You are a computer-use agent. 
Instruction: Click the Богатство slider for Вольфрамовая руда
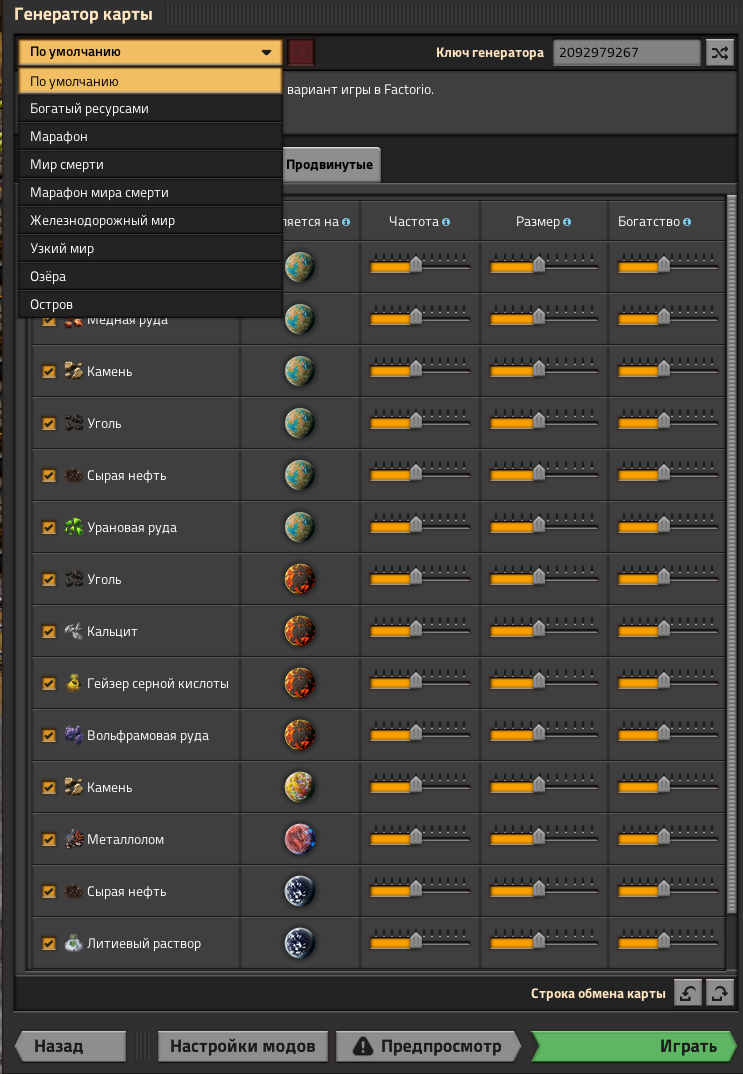pos(668,734)
